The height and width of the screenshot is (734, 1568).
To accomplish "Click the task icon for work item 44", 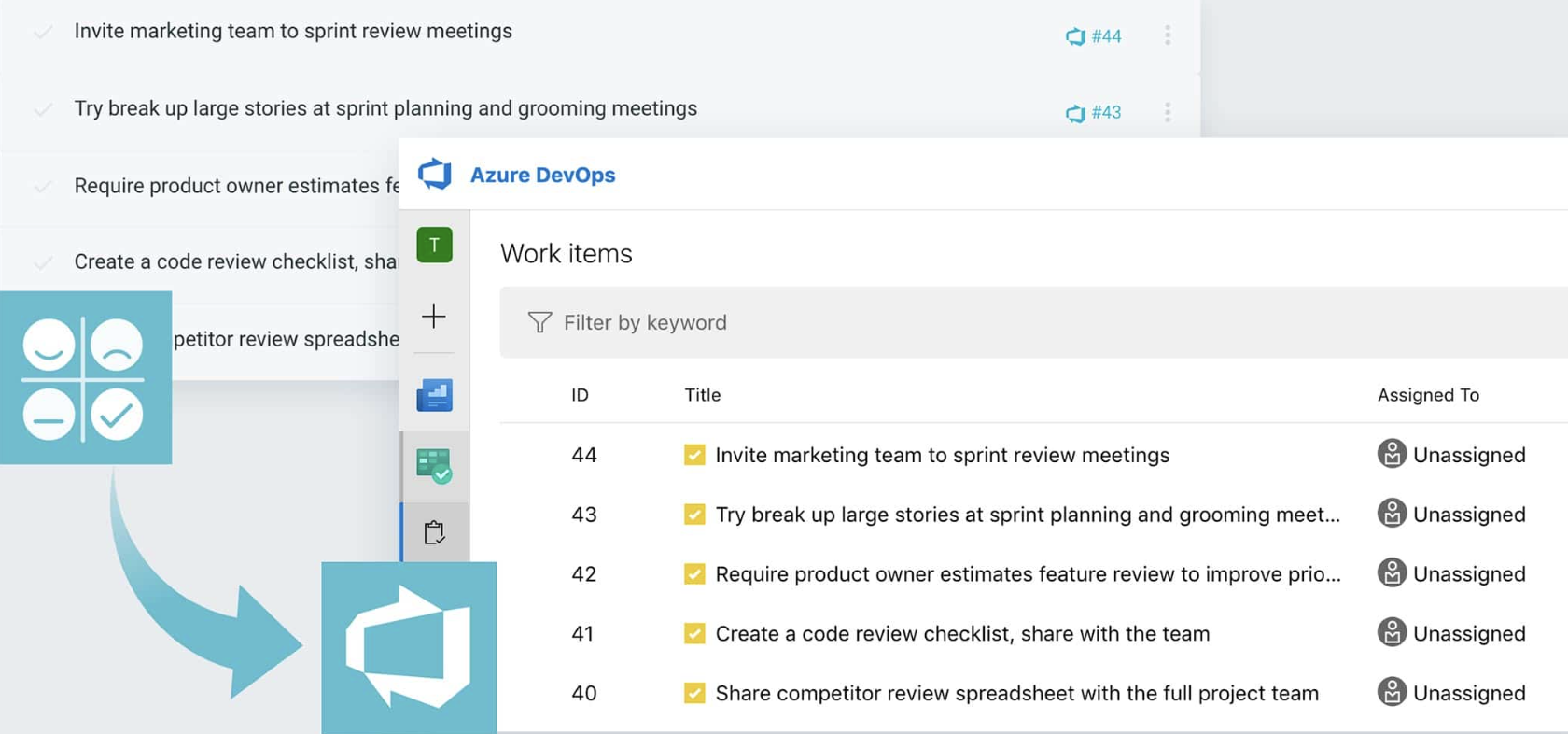I will pyautogui.click(x=694, y=455).
